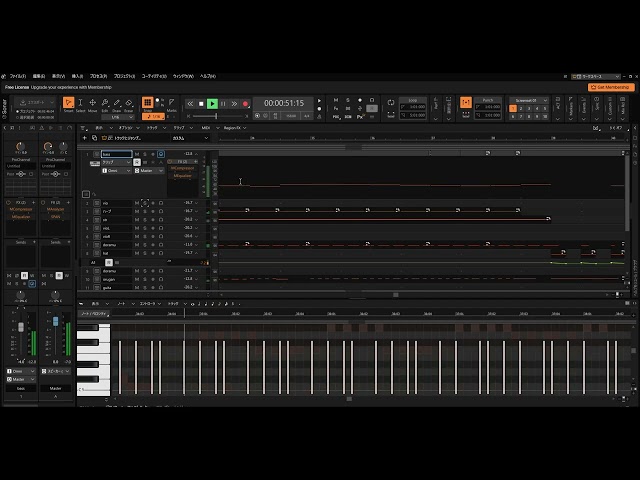Select the Move tool in toolbar
This screenshot has width=640, height=480.
click(93, 103)
